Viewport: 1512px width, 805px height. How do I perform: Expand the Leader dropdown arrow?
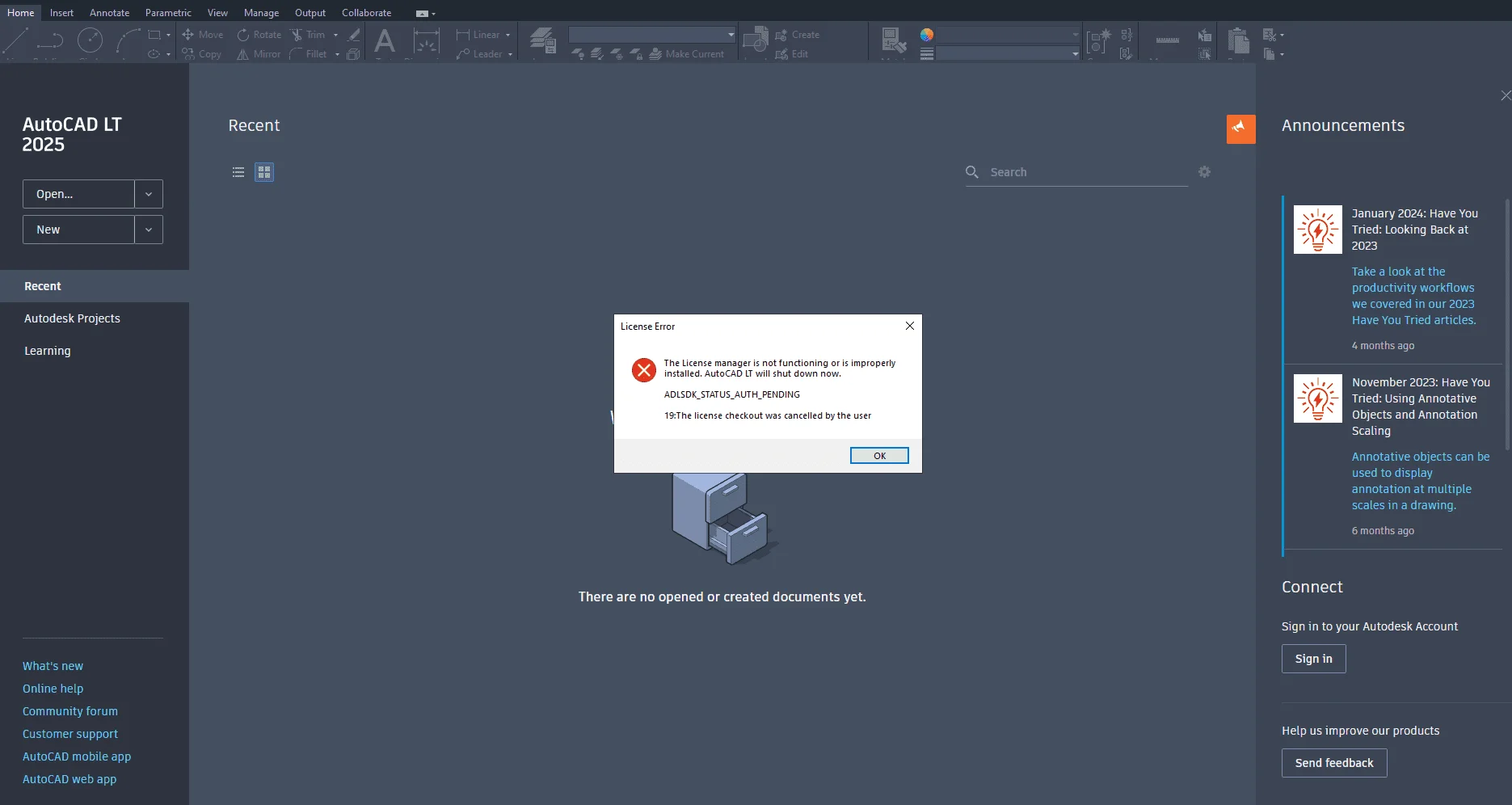[x=510, y=54]
